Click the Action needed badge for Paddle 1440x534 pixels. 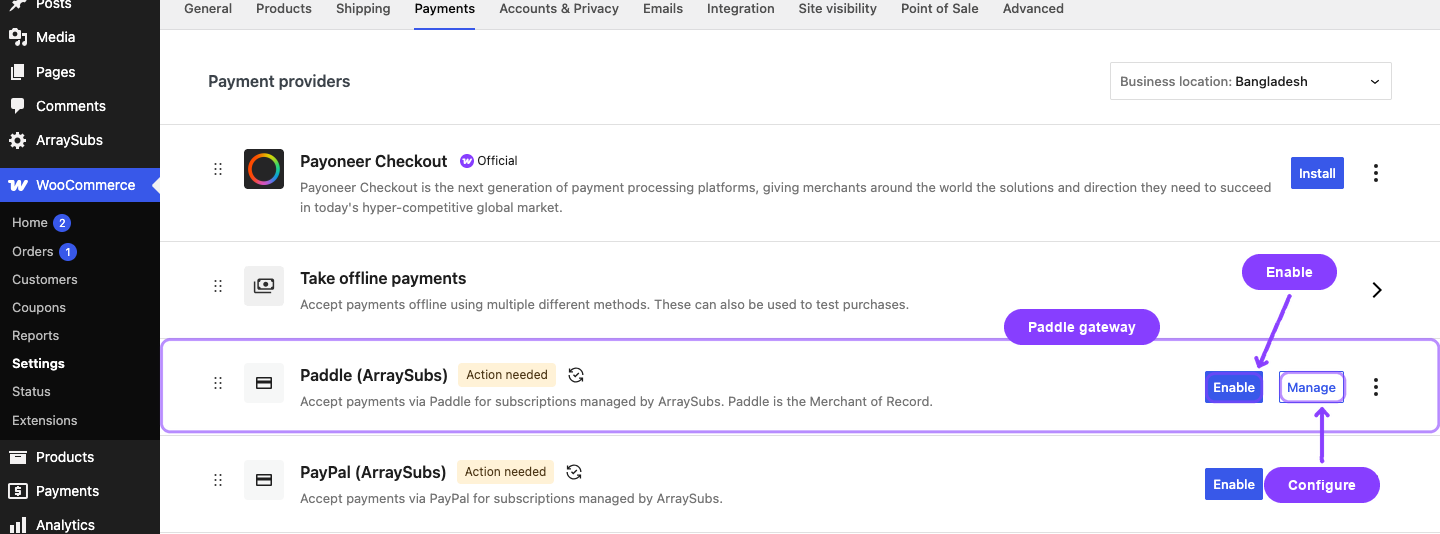click(x=507, y=375)
